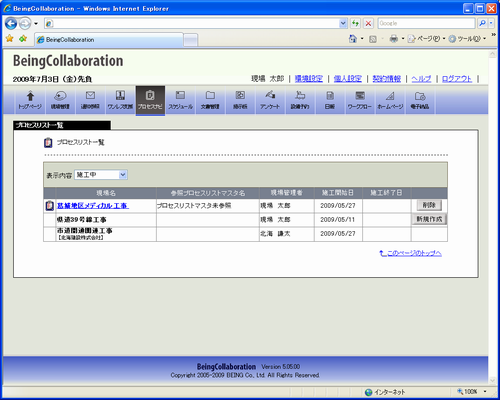Click the browser Forward arrow button
The image size is (500, 400).
pyautogui.click(x=25, y=23)
